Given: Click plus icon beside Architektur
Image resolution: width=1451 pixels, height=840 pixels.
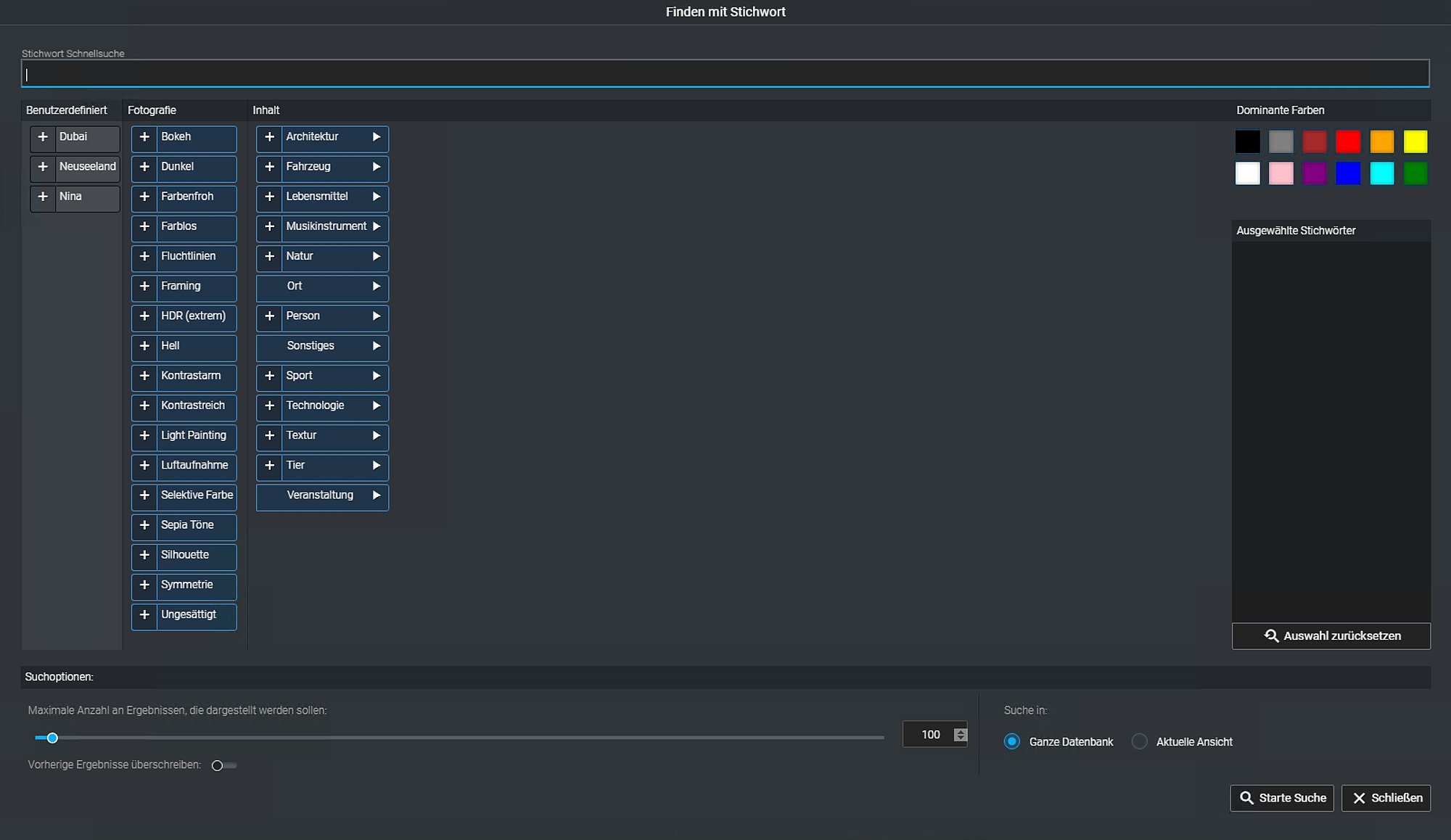Looking at the screenshot, I should [x=269, y=137].
